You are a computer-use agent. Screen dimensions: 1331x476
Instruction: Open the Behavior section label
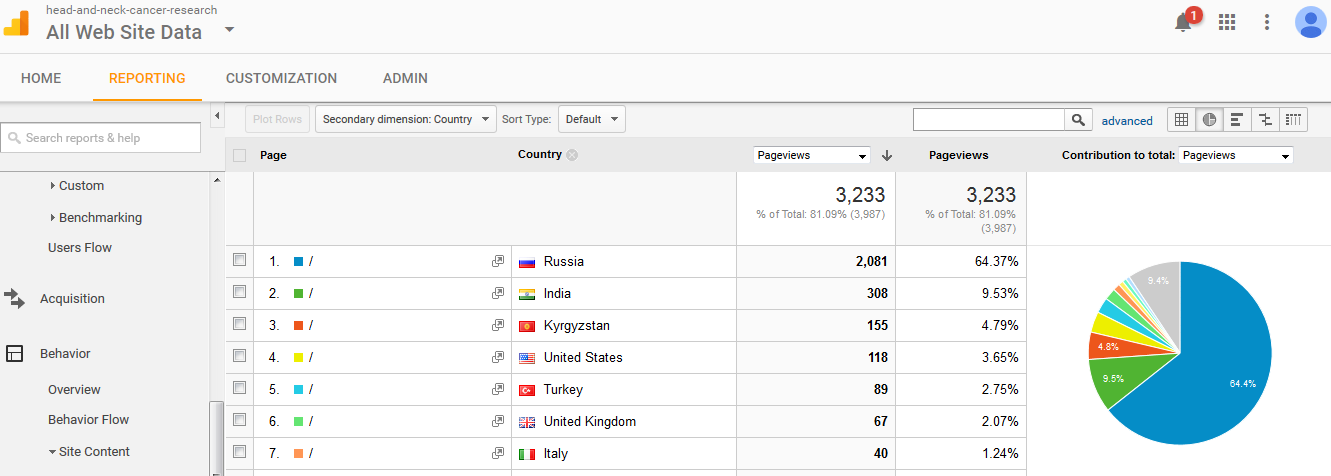(x=65, y=353)
